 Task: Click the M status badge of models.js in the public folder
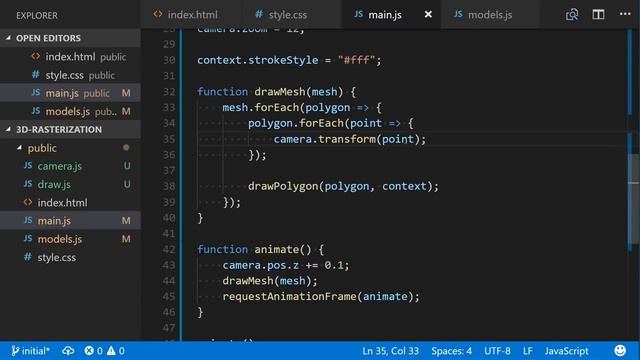point(126,239)
